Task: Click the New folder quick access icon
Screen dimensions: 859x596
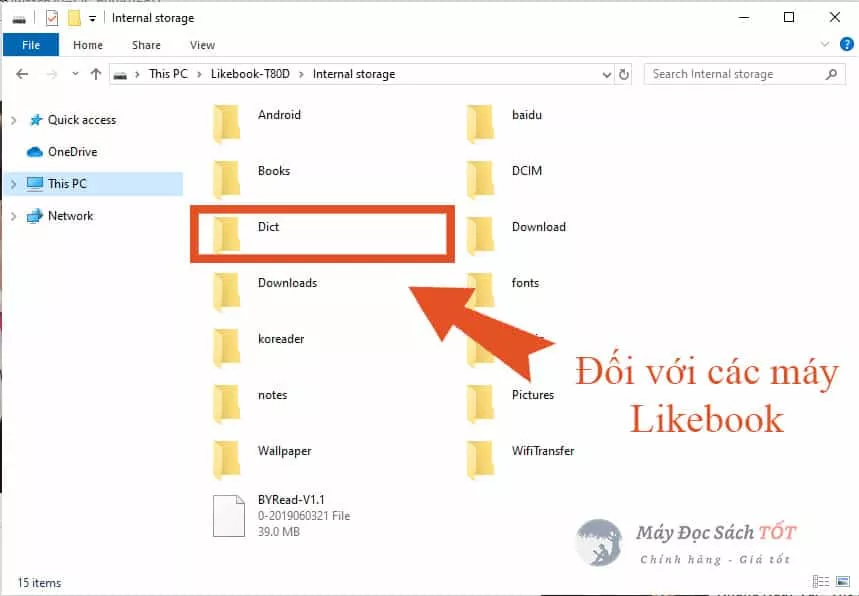Action: coord(74,18)
